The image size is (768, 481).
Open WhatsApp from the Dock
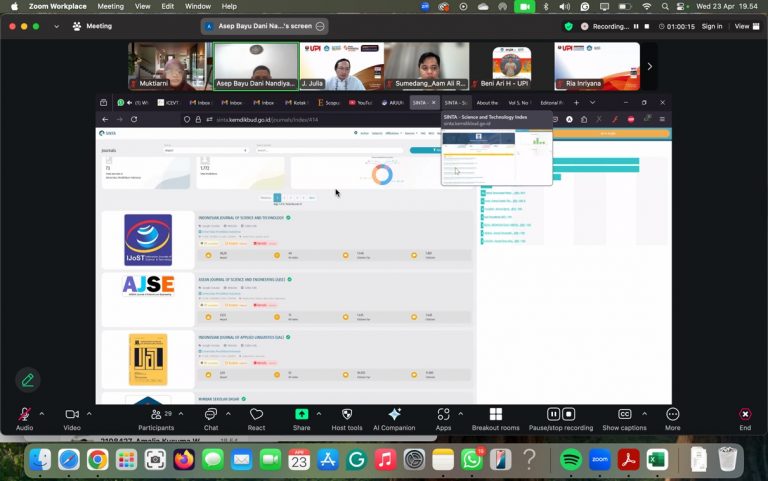coord(472,460)
